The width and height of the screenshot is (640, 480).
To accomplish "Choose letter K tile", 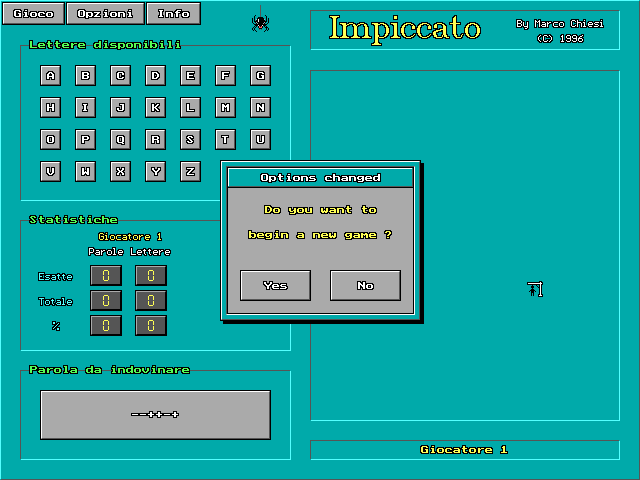I will 156,107.
